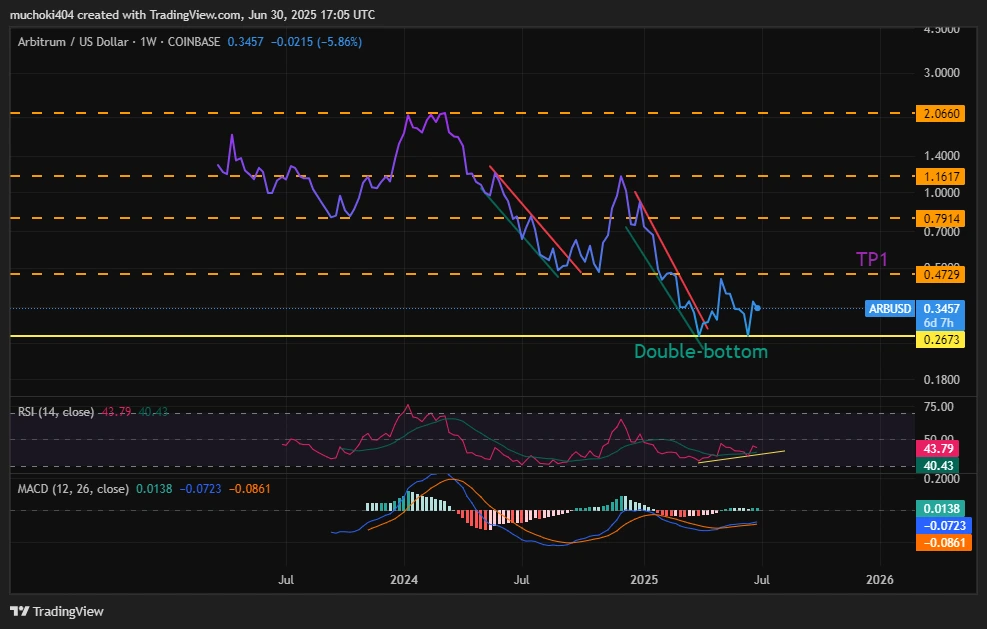Select the purple TP1 text annotation
This screenshot has width=987, height=629.
pos(870,258)
